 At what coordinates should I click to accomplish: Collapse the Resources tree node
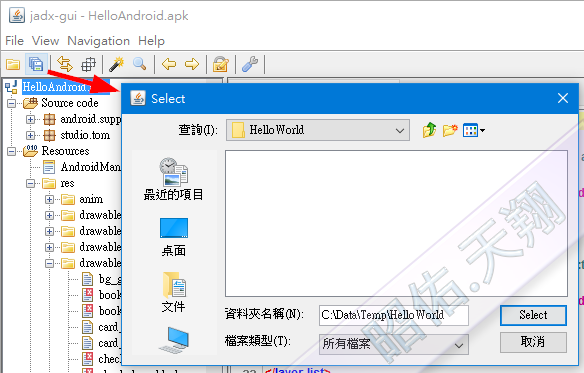(x=12, y=151)
